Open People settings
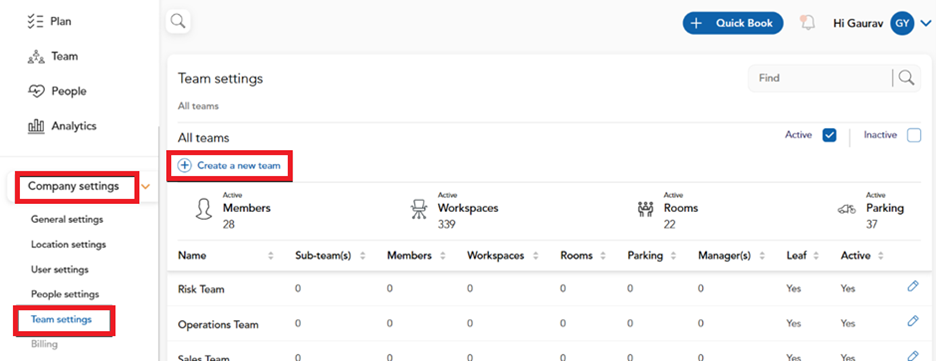The width and height of the screenshot is (936, 361). [x=65, y=294]
